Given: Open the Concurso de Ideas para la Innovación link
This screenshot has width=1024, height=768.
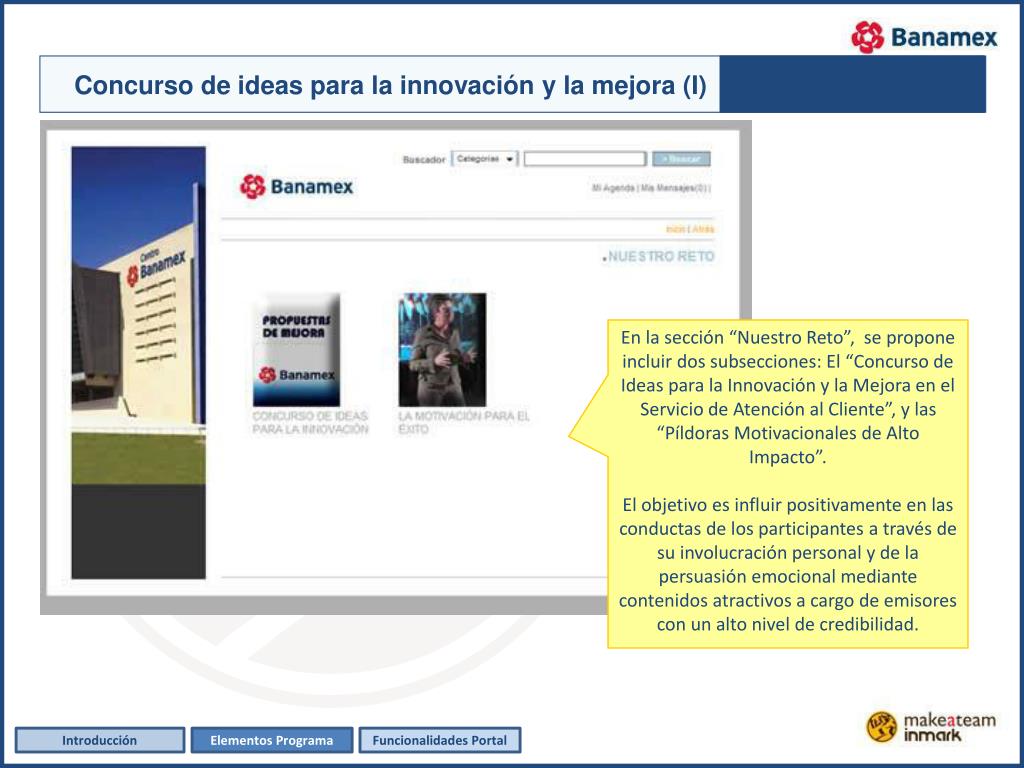Looking at the screenshot, I should pos(310,423).
